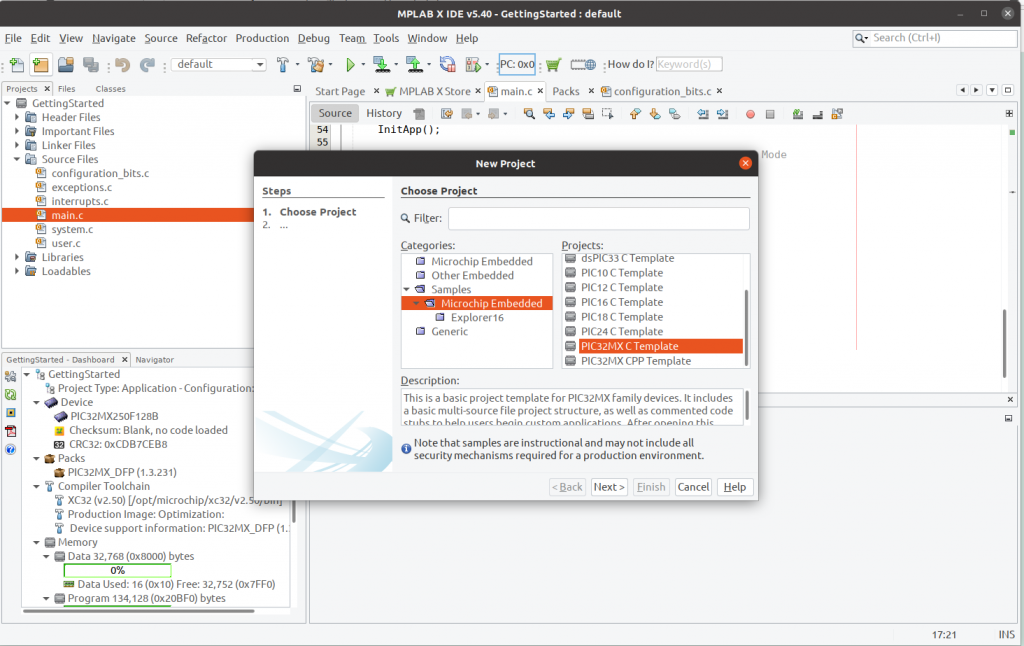Click the New File toolbar icon
The width and height of the screenshot is (1024, 646).
click(x=17, y=65)
